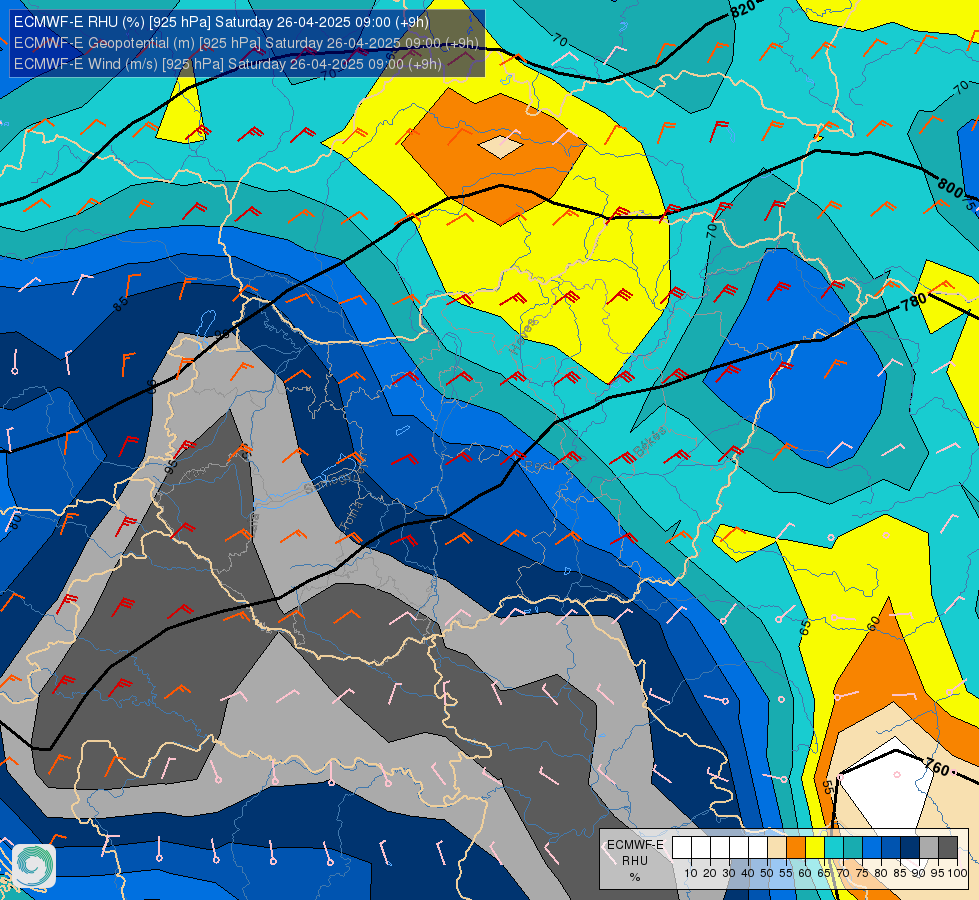The height and width of the screenshot is (900, 979).
Task: Click the 800 geopotential contour label
Action: point(950,187)
